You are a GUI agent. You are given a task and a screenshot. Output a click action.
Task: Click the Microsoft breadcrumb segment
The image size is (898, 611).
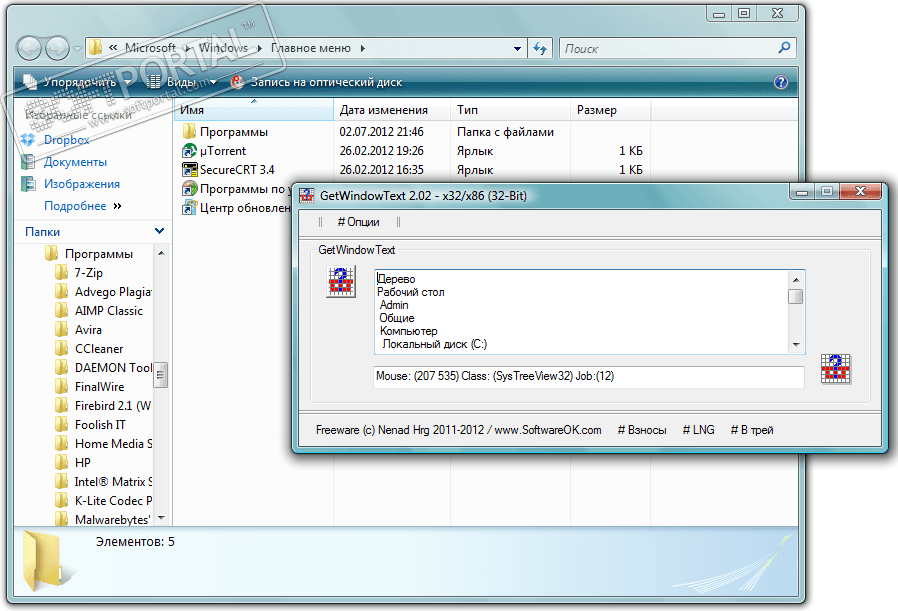(151, 48)
